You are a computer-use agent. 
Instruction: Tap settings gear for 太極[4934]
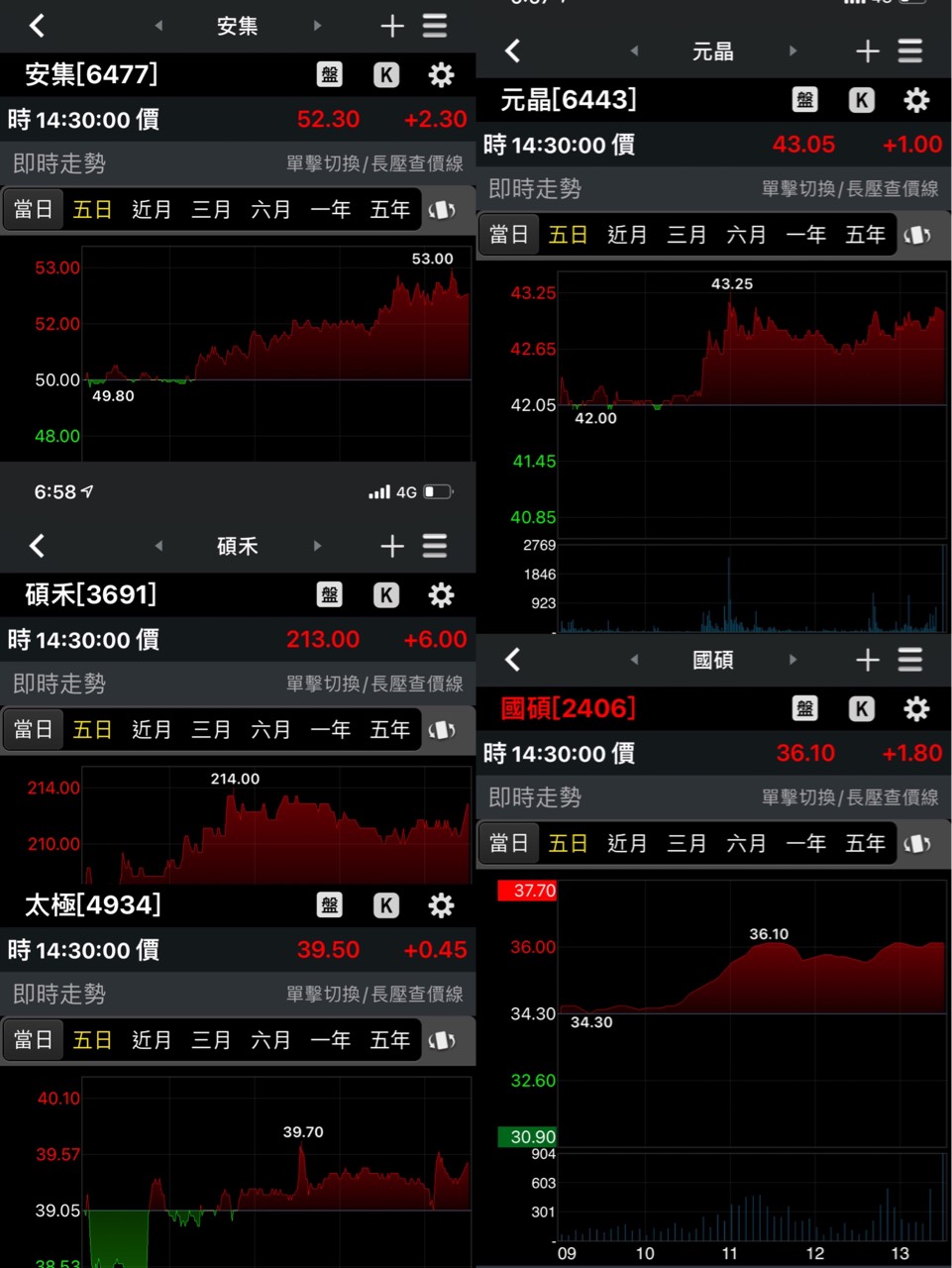441,905
